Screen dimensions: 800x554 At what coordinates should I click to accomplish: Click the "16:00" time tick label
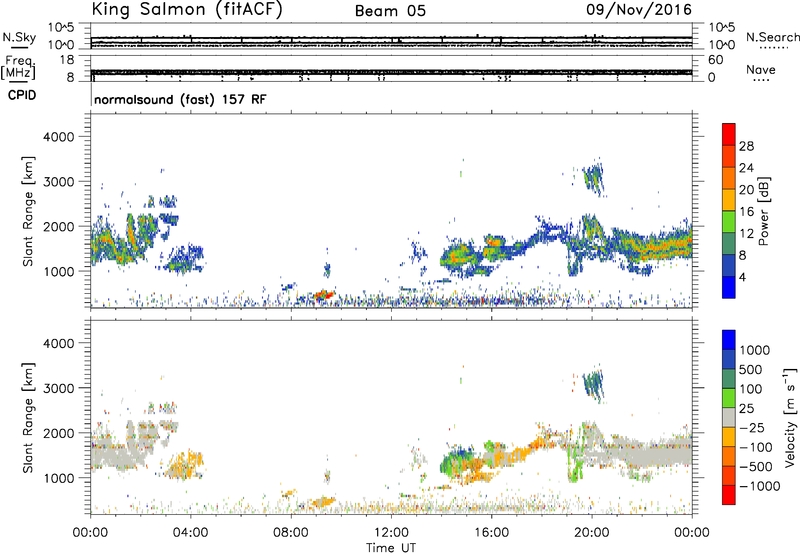coord(491,533)
